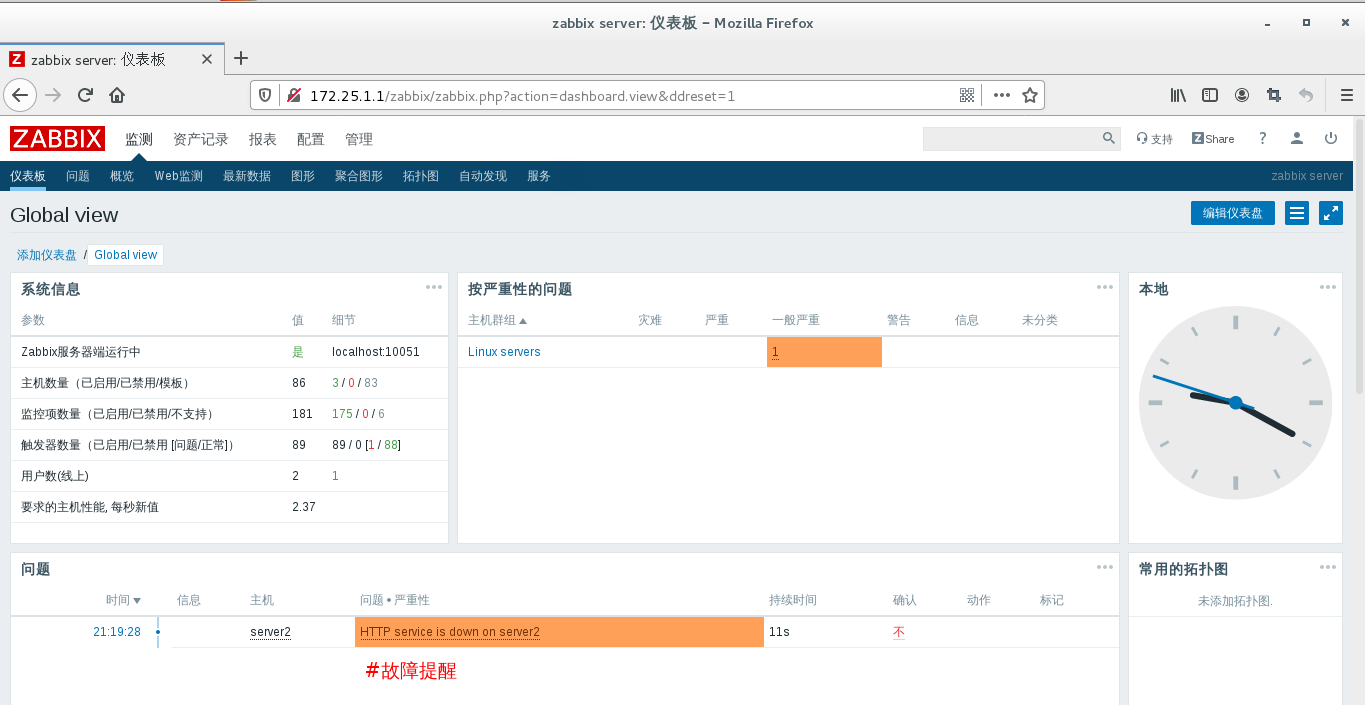Open Zabbix Share link

1213,139
